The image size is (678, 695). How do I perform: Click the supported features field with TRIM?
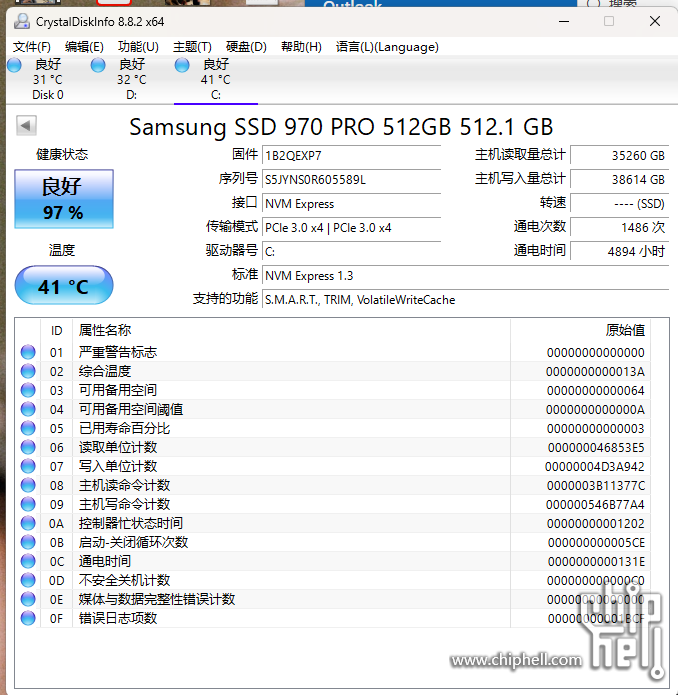465,299
